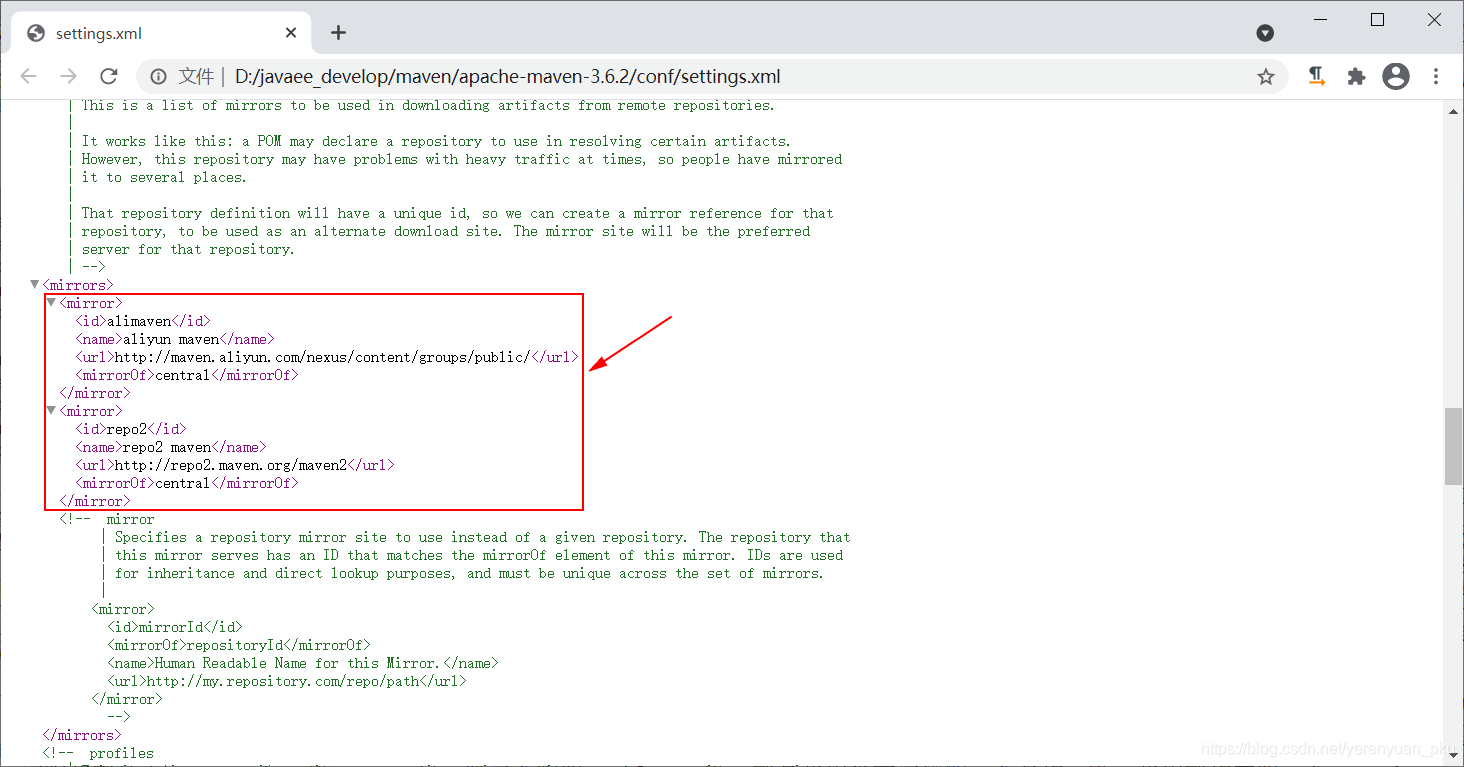Collapse the alimaven mirror element
1464x767 pixels.
(51, 303)
